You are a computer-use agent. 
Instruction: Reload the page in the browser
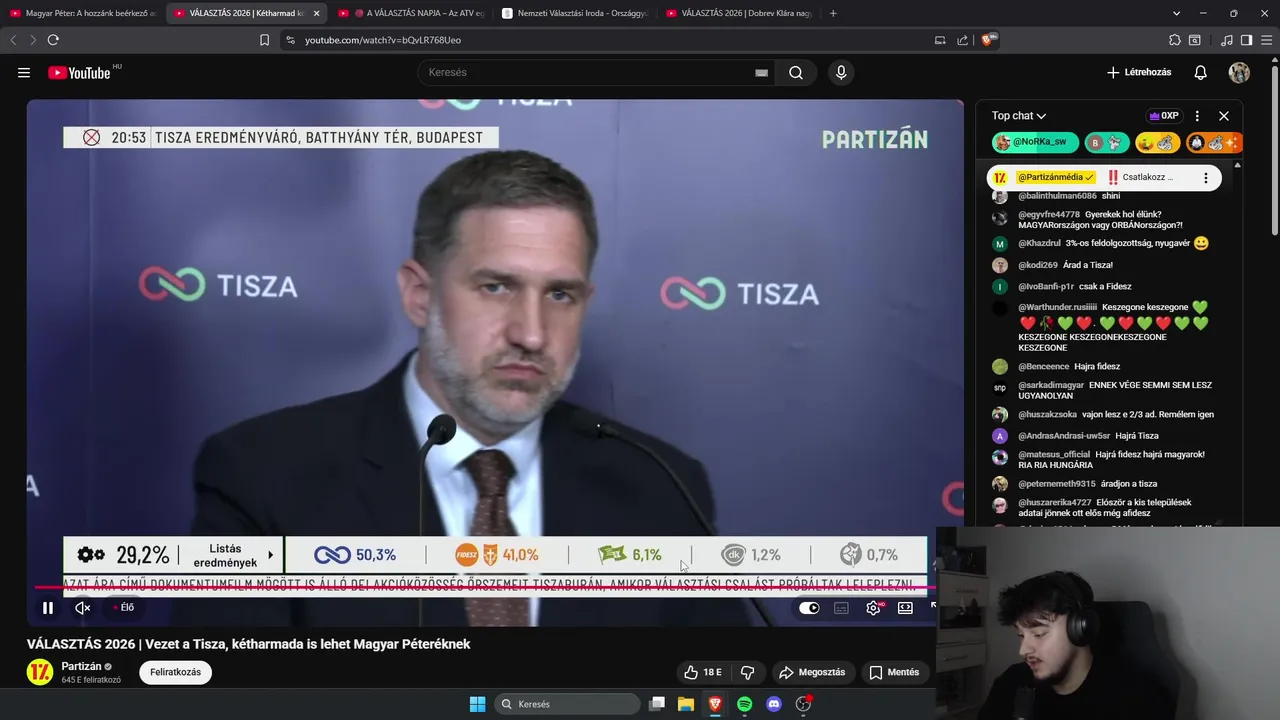[53, 40]
